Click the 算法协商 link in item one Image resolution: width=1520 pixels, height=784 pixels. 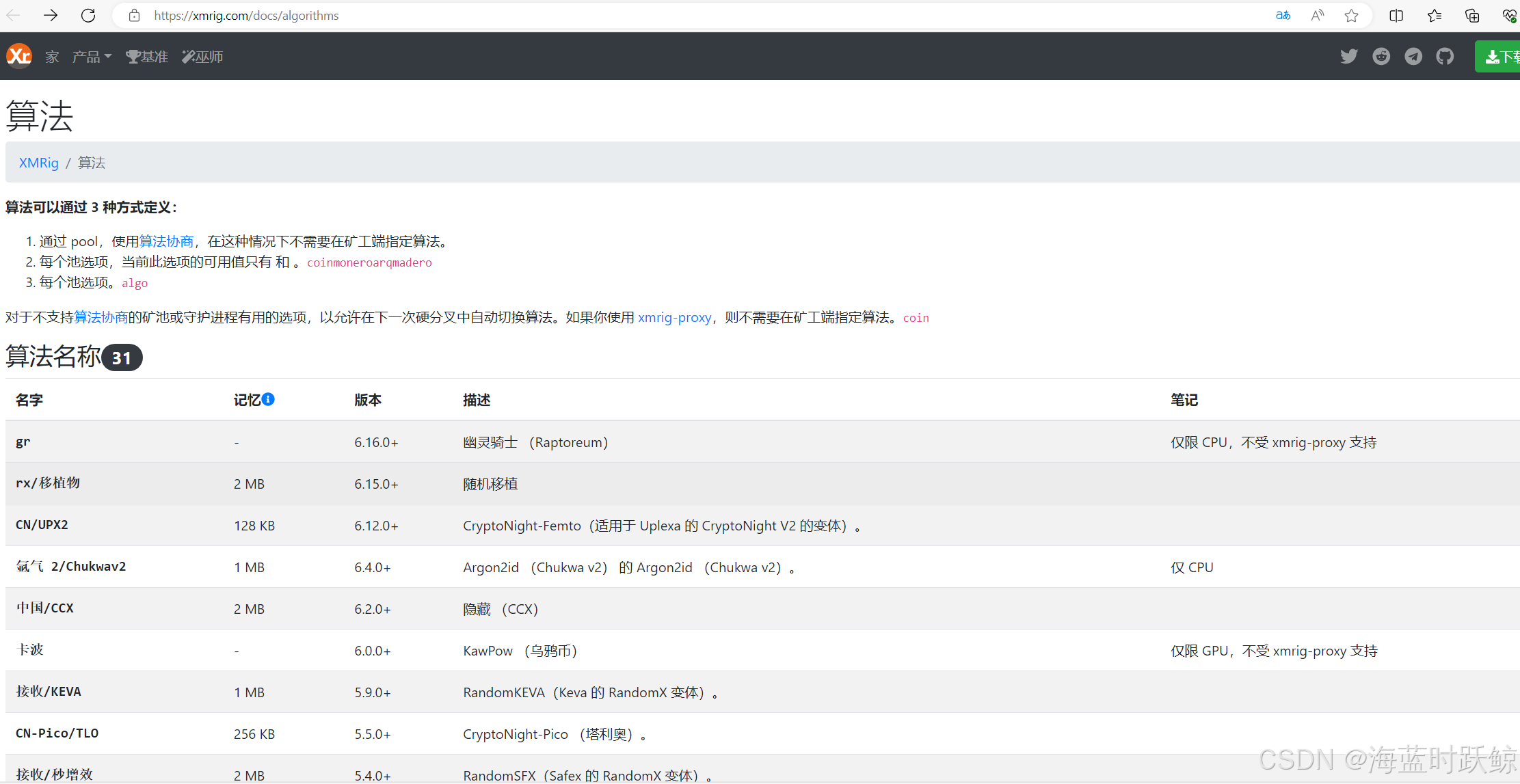pyautogui.click(x=166, y=241)
